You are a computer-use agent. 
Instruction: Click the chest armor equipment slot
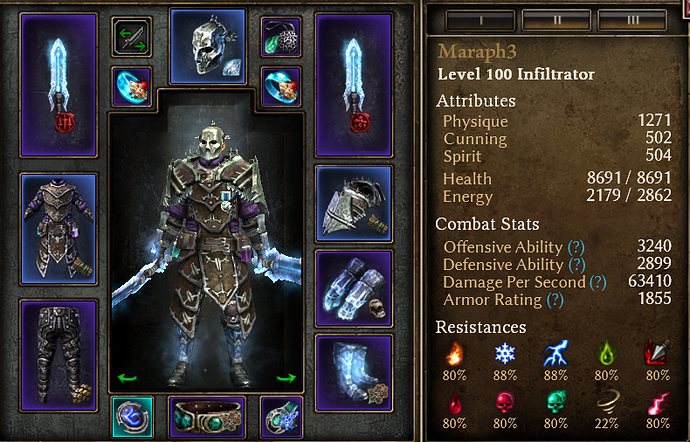pyautogui.click(x=59, y=229)
